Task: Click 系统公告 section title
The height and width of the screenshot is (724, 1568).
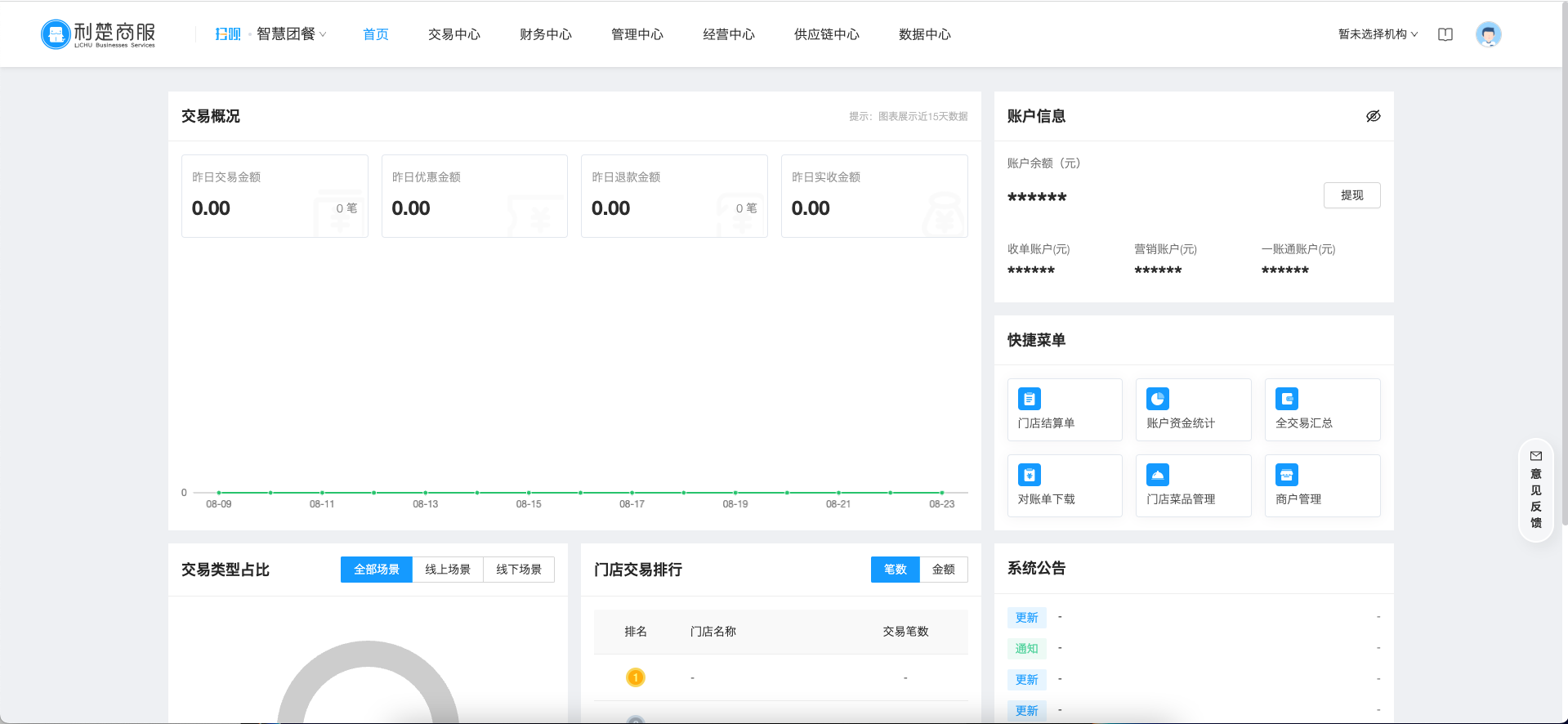Action: [1037, 568]
